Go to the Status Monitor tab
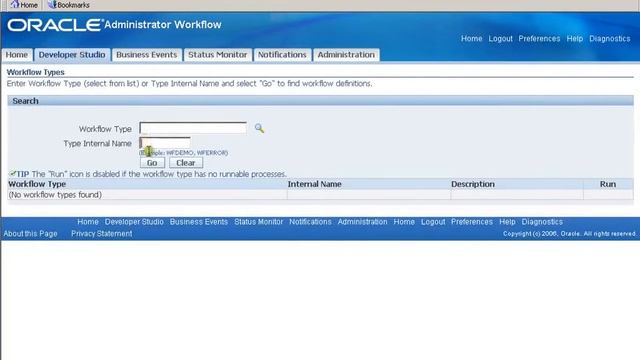Image resolution: width=640 pixels, height=360 pixels. (218, 55)
